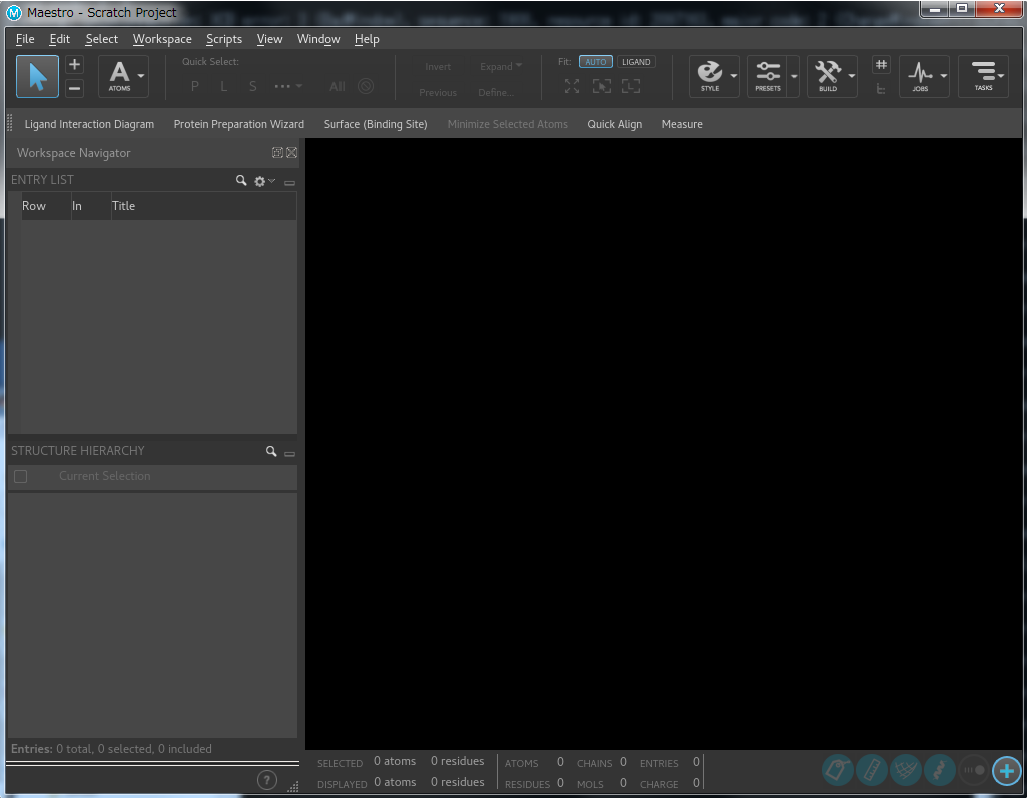Launch the Protein Preparation Wizard
The width and height of the screenshot is (1027, 798).
tap(238, 124)
